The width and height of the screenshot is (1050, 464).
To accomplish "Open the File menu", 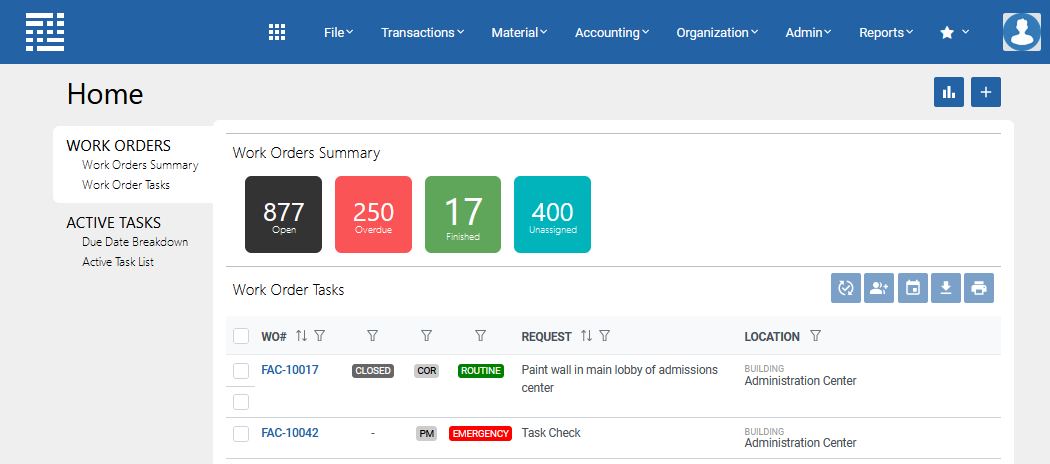I will 339,32.
